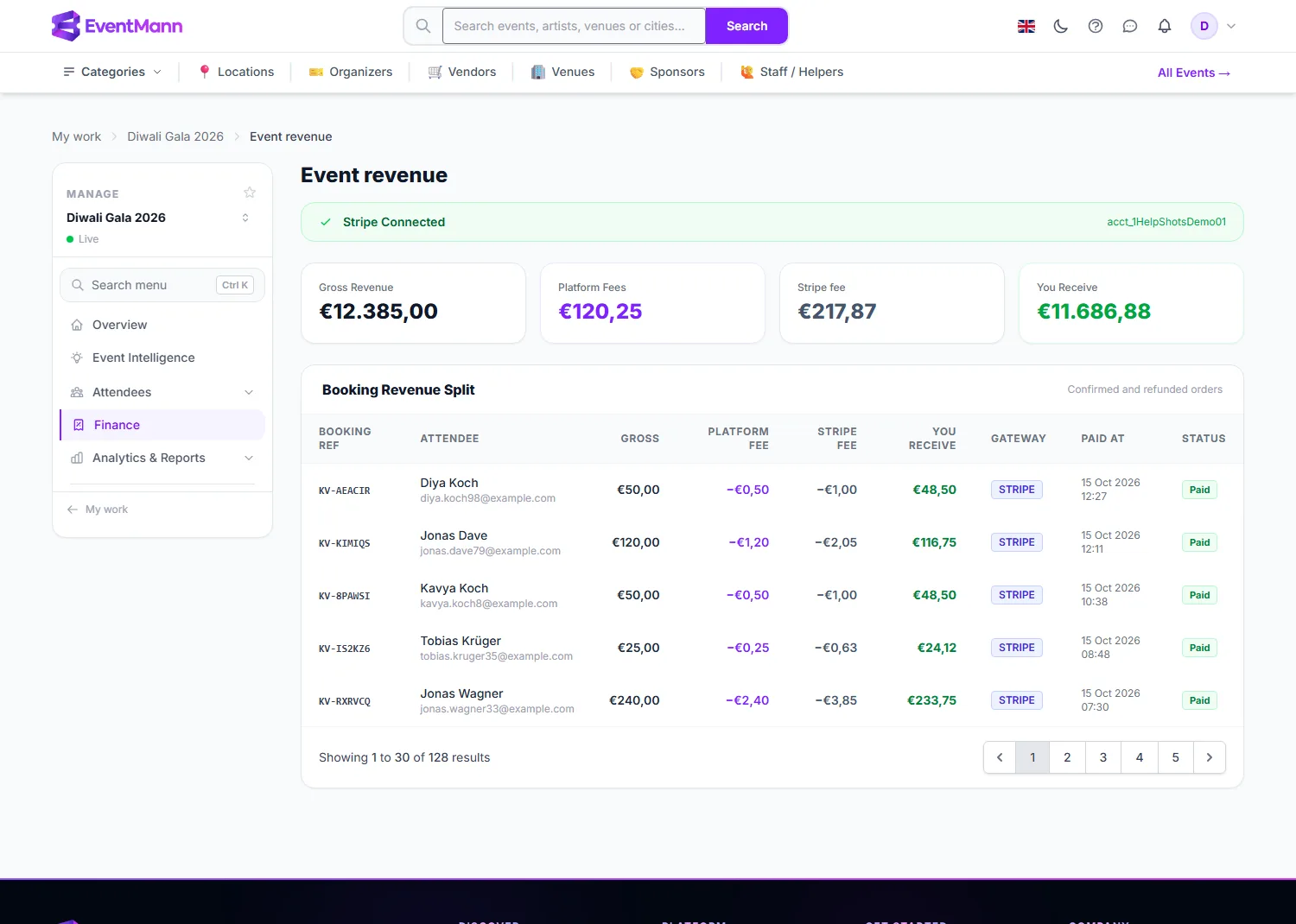Expand the Analytics & Reports section
This screenshot has width=1296, height=924.
click(x=162, y=458)
